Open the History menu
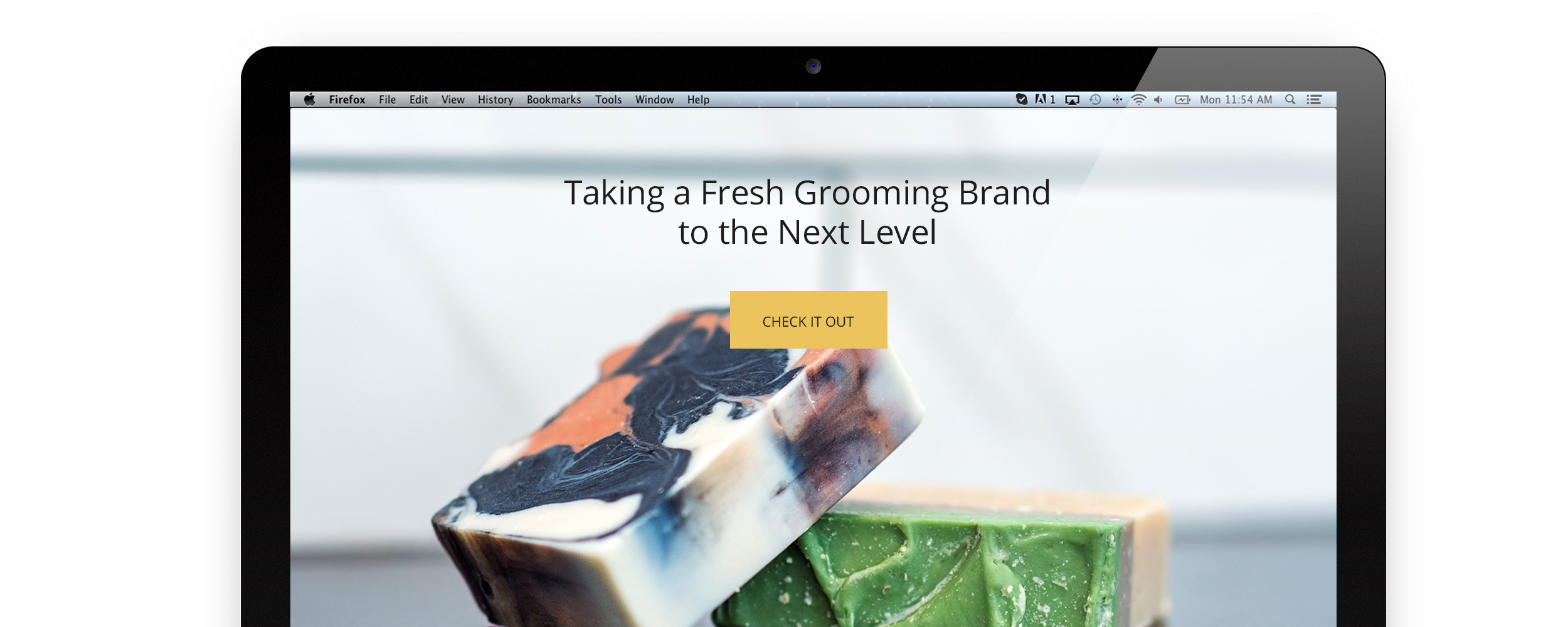This screenshot has width=1568, height=627. [x=495, y=100]
